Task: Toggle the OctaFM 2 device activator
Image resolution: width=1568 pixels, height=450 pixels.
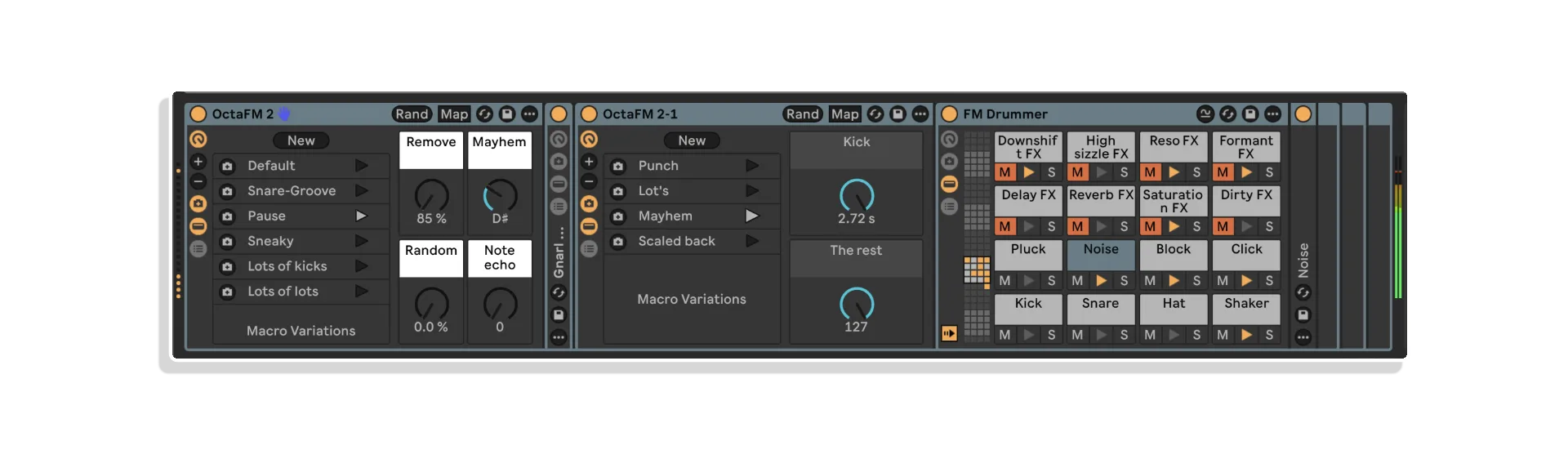Action: [198, 114]
